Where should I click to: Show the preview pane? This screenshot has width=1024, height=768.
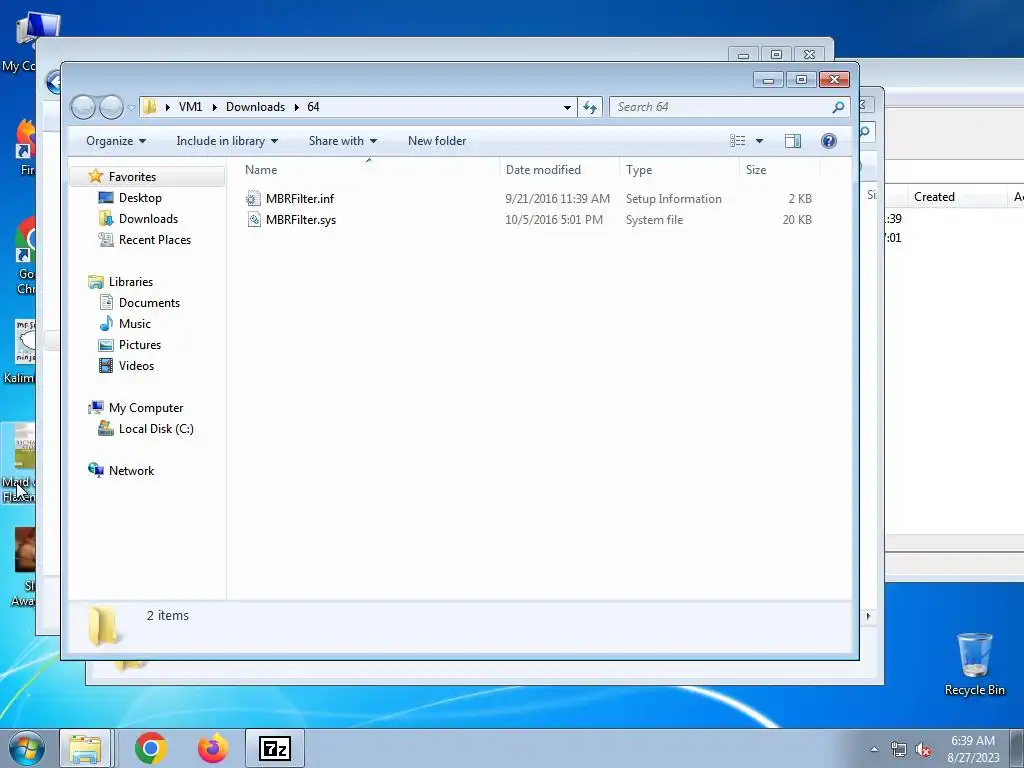tap(793, 141)
